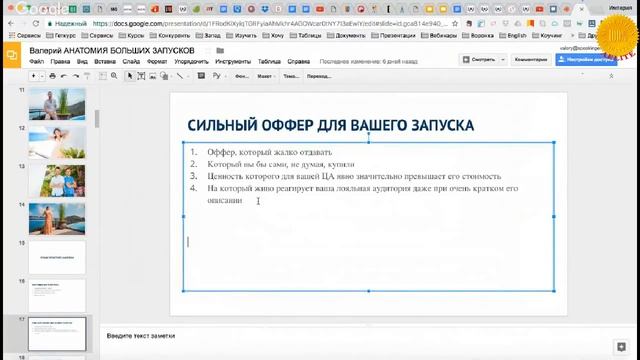This screenshot has width=640, height=360.
Task: Click the insert image icon
Action: (153, 76)
